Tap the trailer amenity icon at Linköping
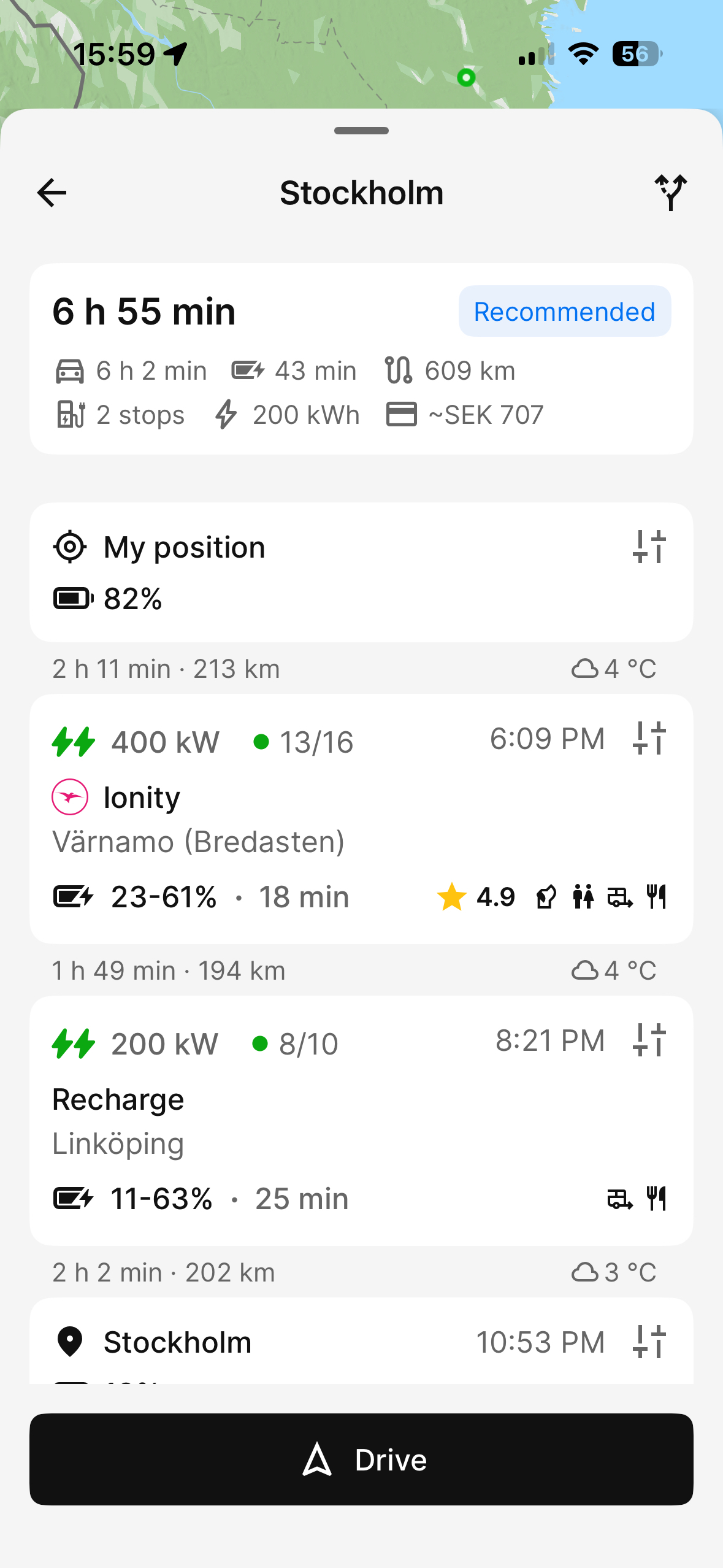The width and height of the screenshot is (723, 1568). click(619, 1199)
